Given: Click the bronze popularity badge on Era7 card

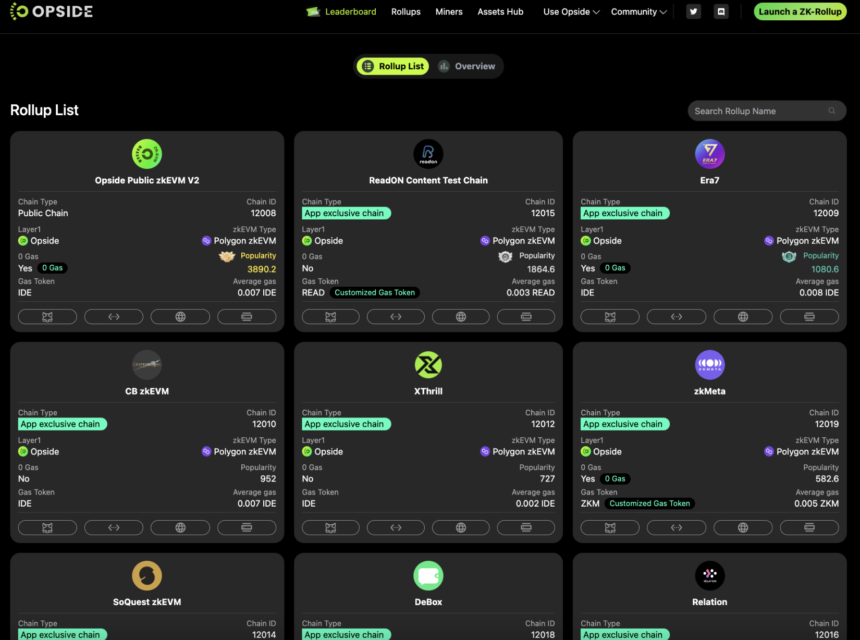Looking at the screenshot, I should (789, 256).
